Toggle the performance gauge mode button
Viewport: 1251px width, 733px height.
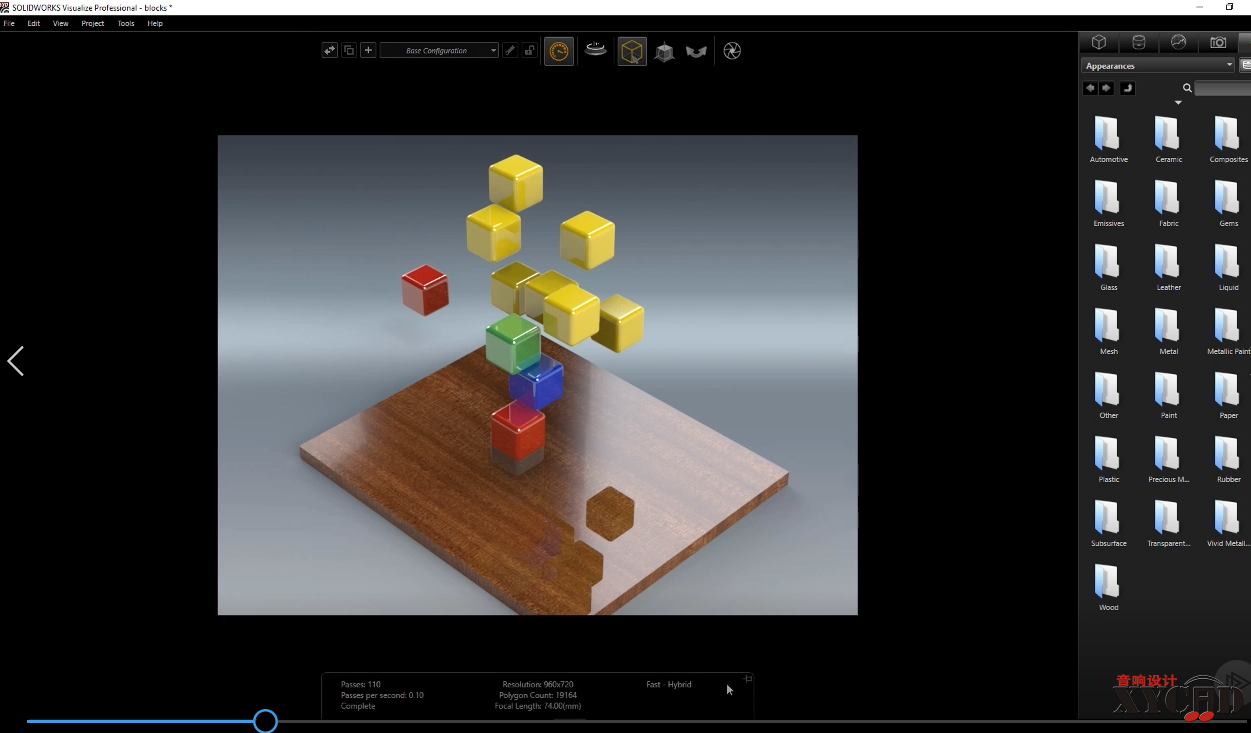point(560,51)
